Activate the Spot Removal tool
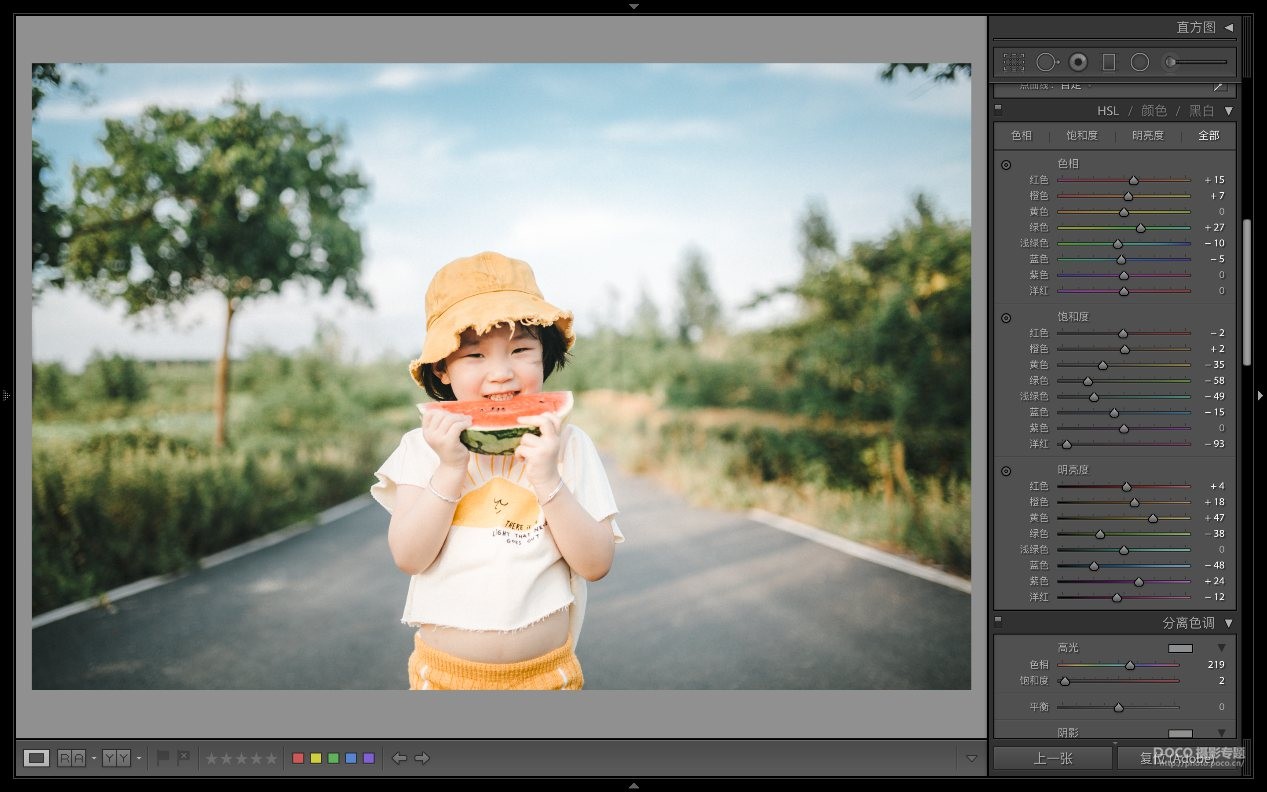 tap(1046, 62)
